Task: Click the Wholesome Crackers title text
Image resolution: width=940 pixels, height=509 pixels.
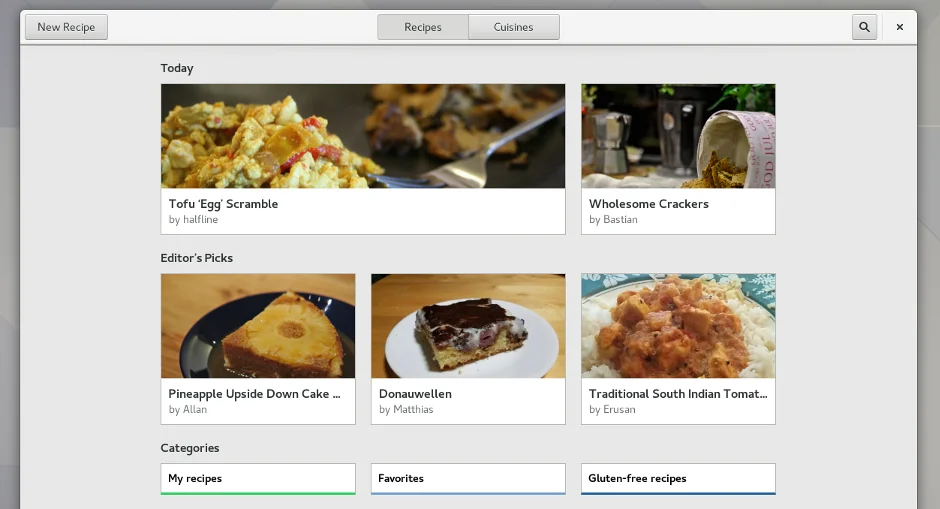Action: [648, 204]
